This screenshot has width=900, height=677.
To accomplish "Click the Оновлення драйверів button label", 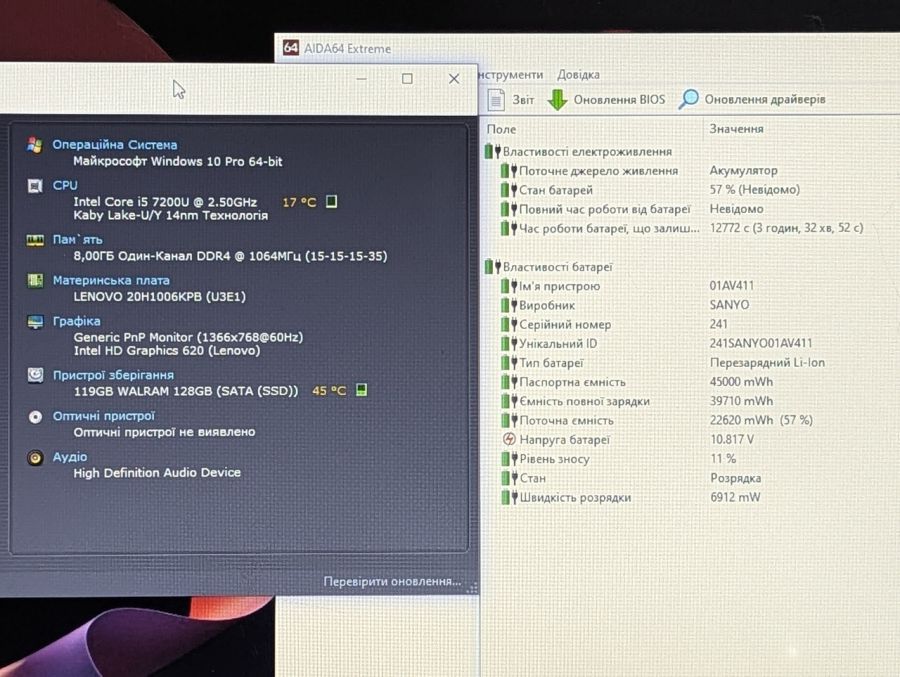I will 765,99.
